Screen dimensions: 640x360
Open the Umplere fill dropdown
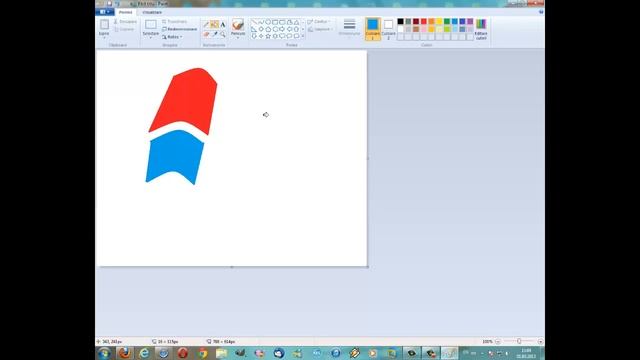pos(320,29)
